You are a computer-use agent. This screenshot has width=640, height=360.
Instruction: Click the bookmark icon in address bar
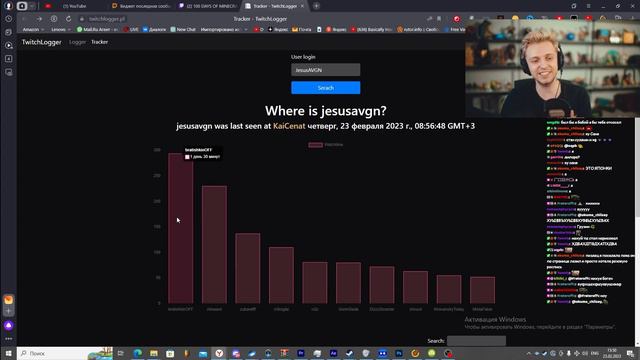click(x=439, y=19)
